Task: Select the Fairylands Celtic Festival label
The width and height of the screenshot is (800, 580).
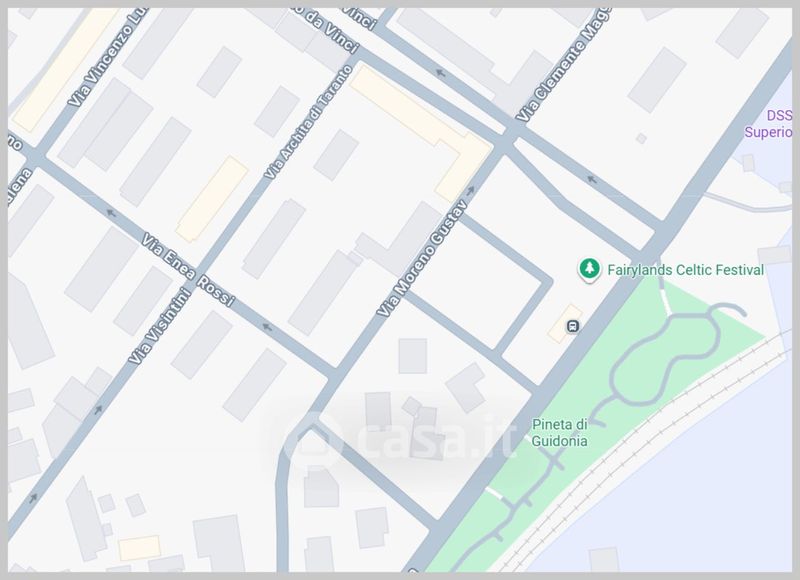Action: tap(686, 270)
